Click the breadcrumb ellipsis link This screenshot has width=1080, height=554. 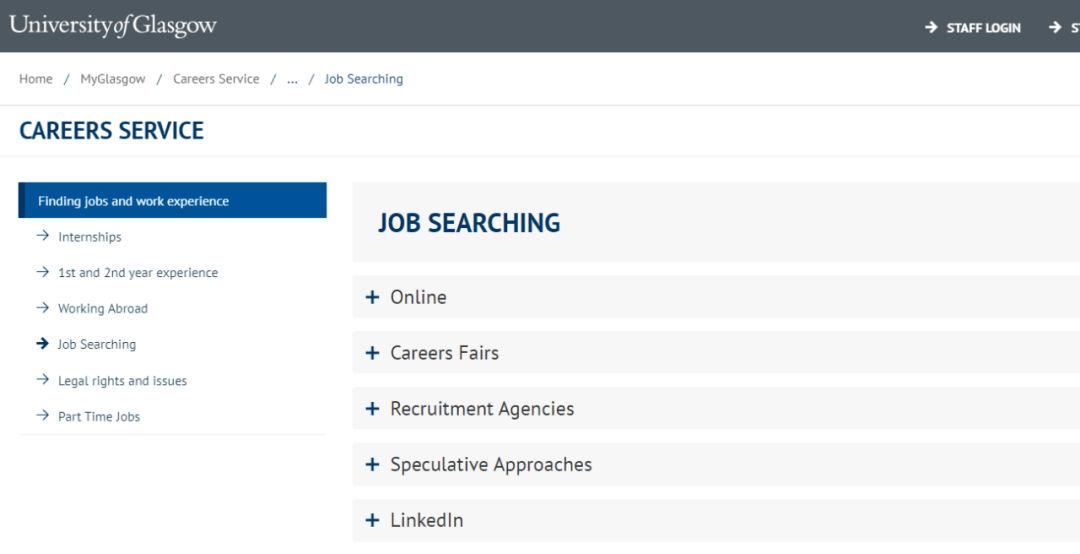(292, 79)
